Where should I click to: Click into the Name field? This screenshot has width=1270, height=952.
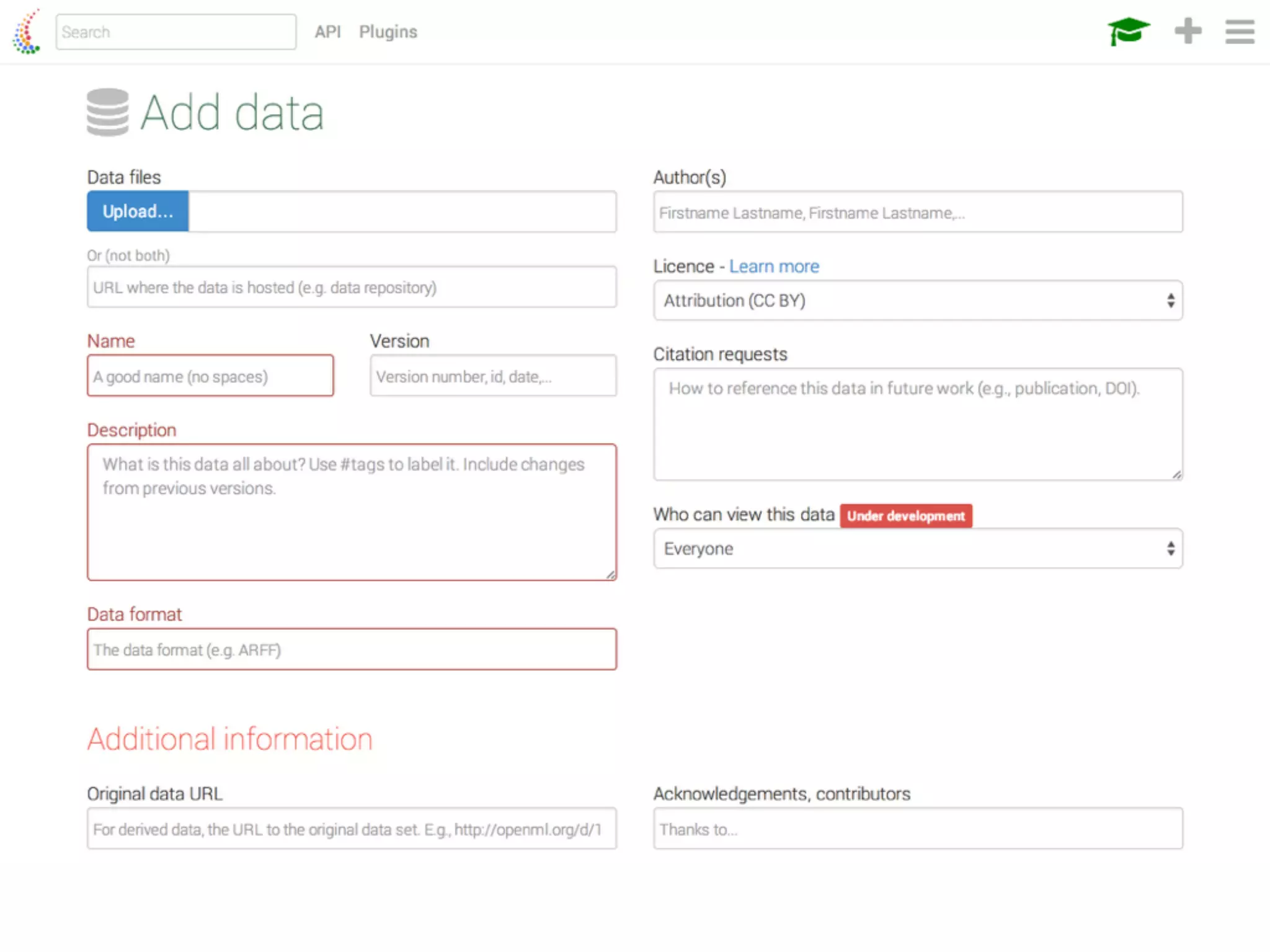point(210,376)
